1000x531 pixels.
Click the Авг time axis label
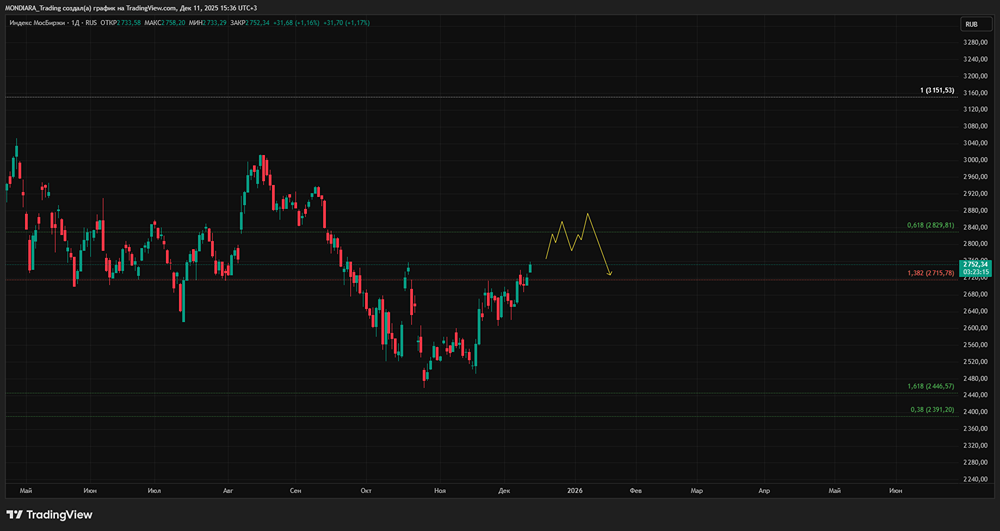coord(228,491)
